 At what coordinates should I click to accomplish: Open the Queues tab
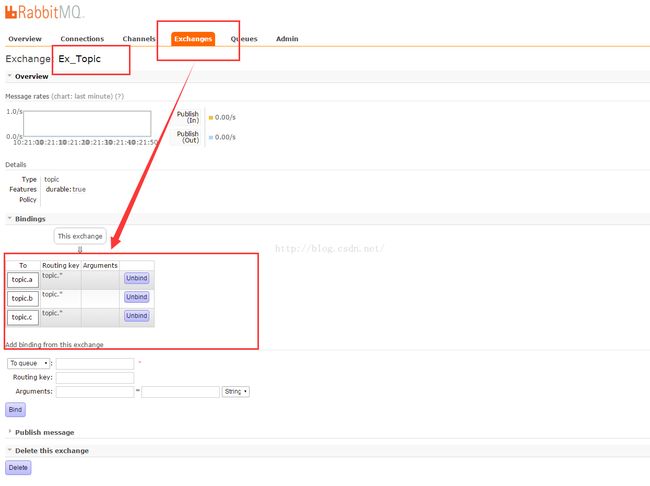click(244, 39)
